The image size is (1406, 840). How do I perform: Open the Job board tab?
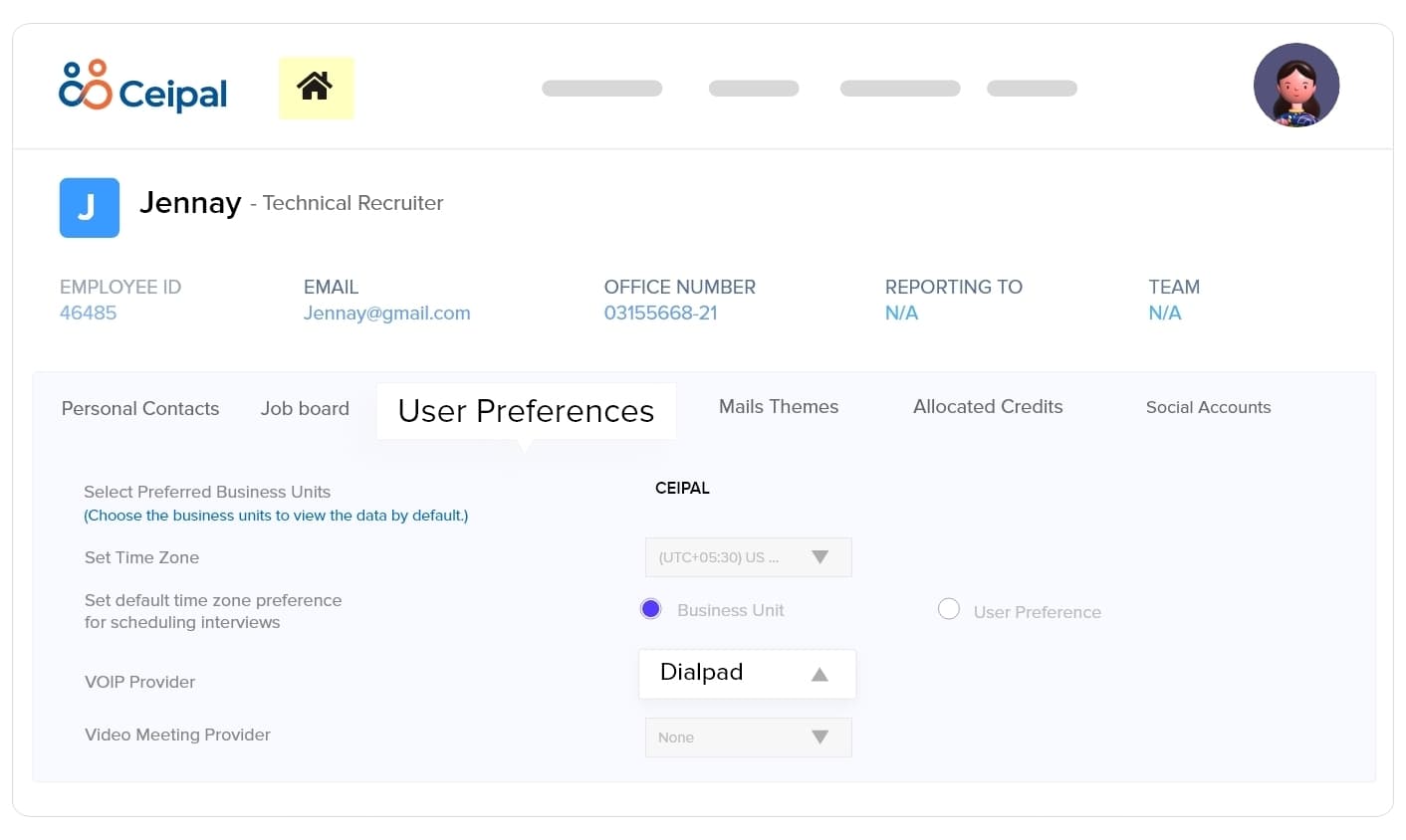point(305,409)
